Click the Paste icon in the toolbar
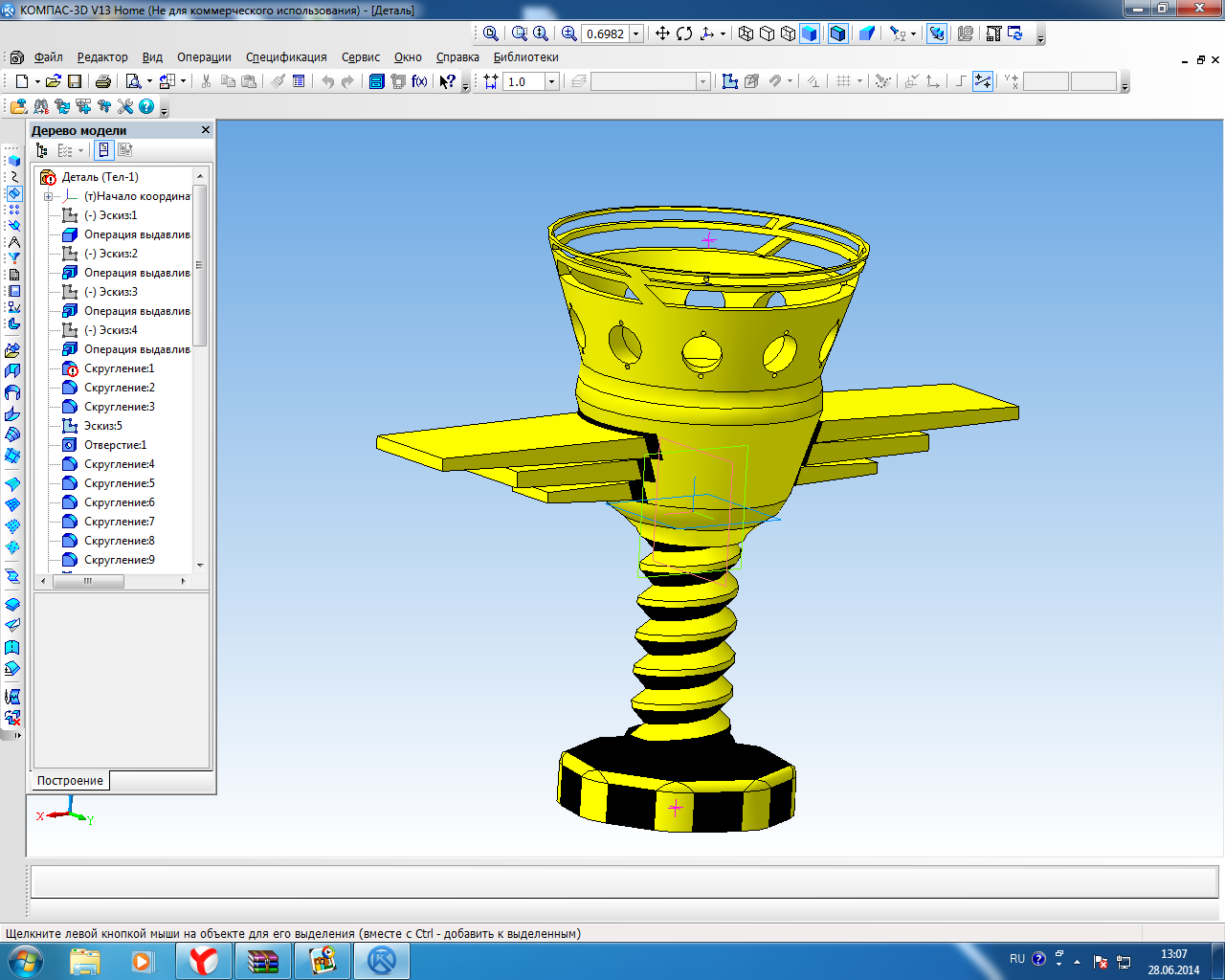This screenshot has width=1225, height=980. coord(249,81)
